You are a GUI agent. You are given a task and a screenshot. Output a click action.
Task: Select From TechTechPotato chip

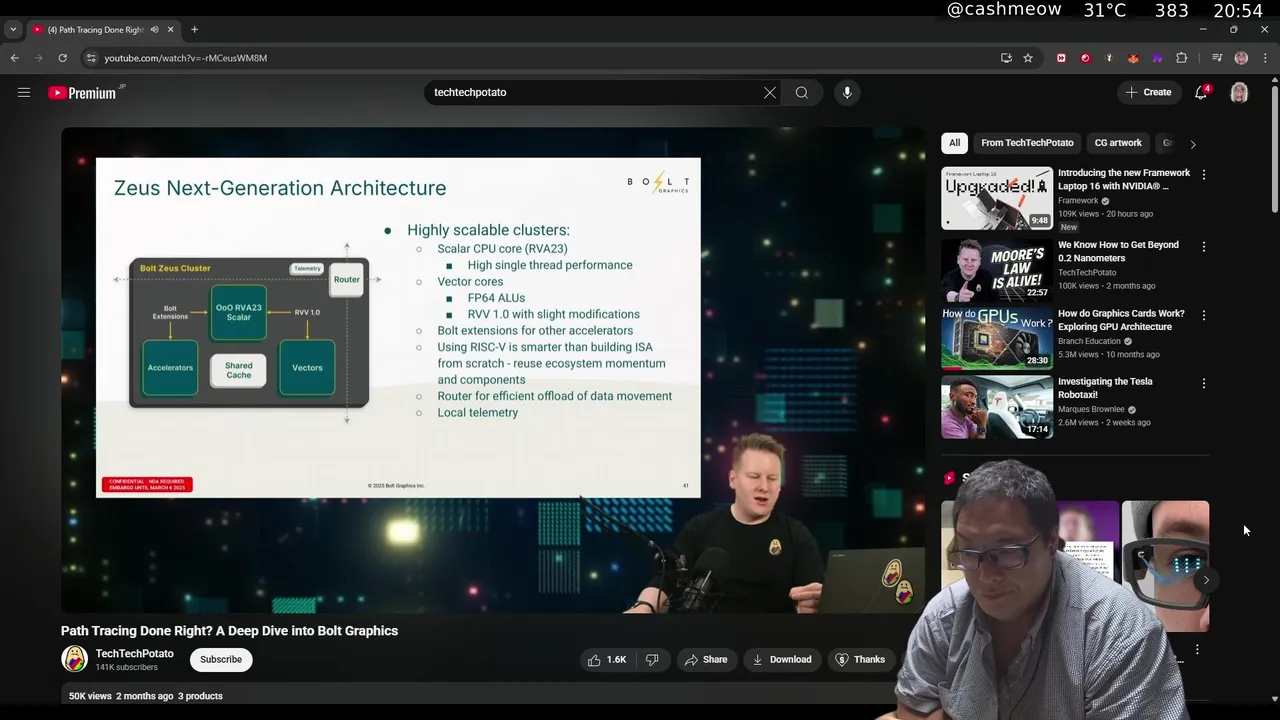(x=1027, y=143)
